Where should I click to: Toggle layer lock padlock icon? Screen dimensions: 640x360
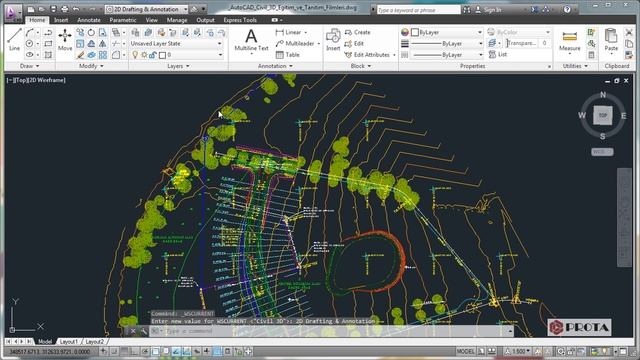pos(153,55)
